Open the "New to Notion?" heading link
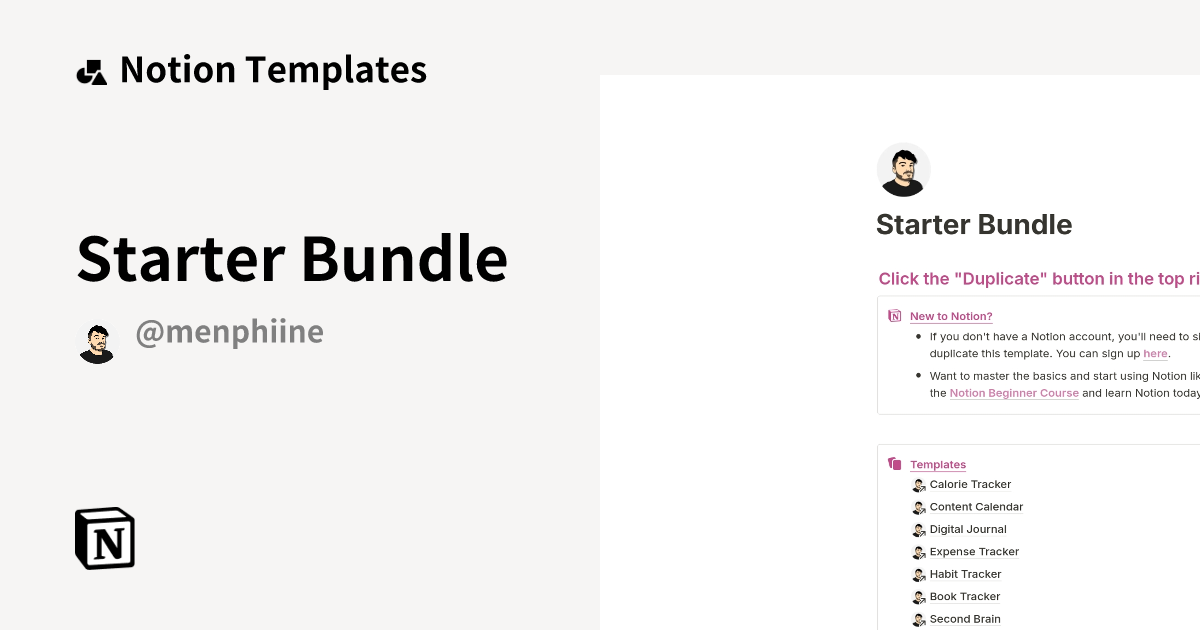The width and height of the screenshot is (1200, 630). [x=951, y=316]
